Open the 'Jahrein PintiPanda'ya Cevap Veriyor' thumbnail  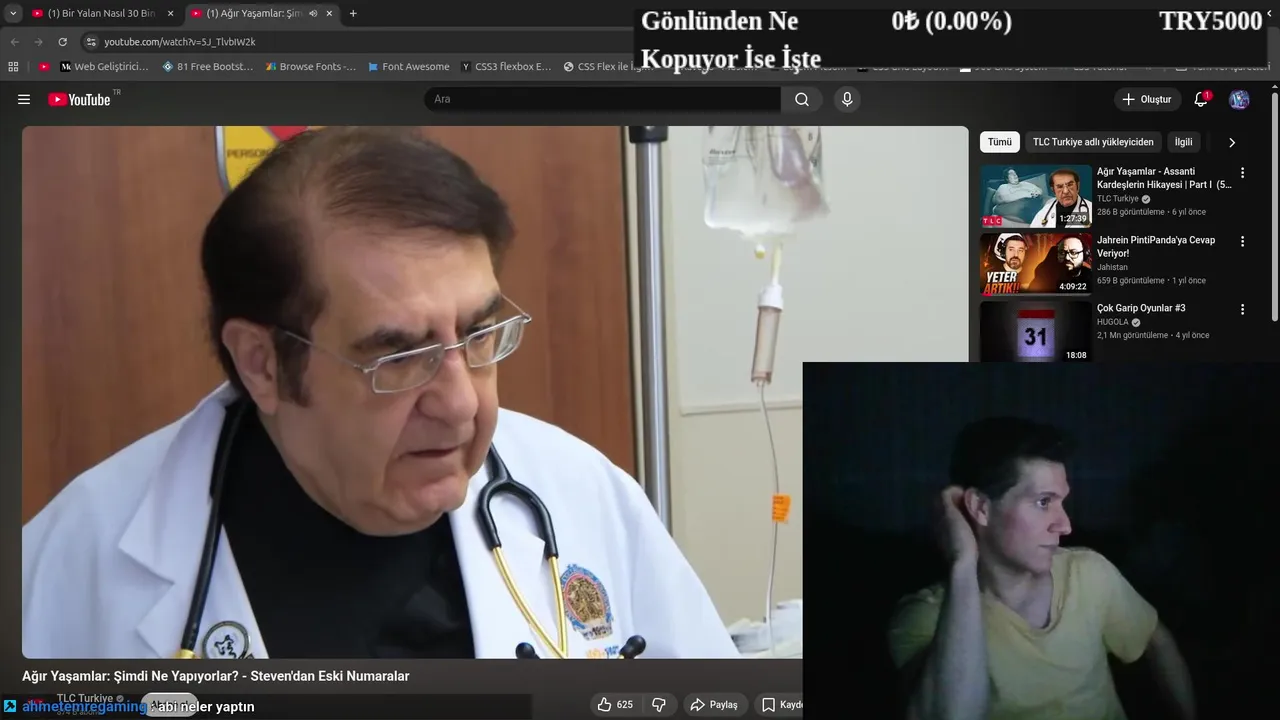[x=1036, y=265]
